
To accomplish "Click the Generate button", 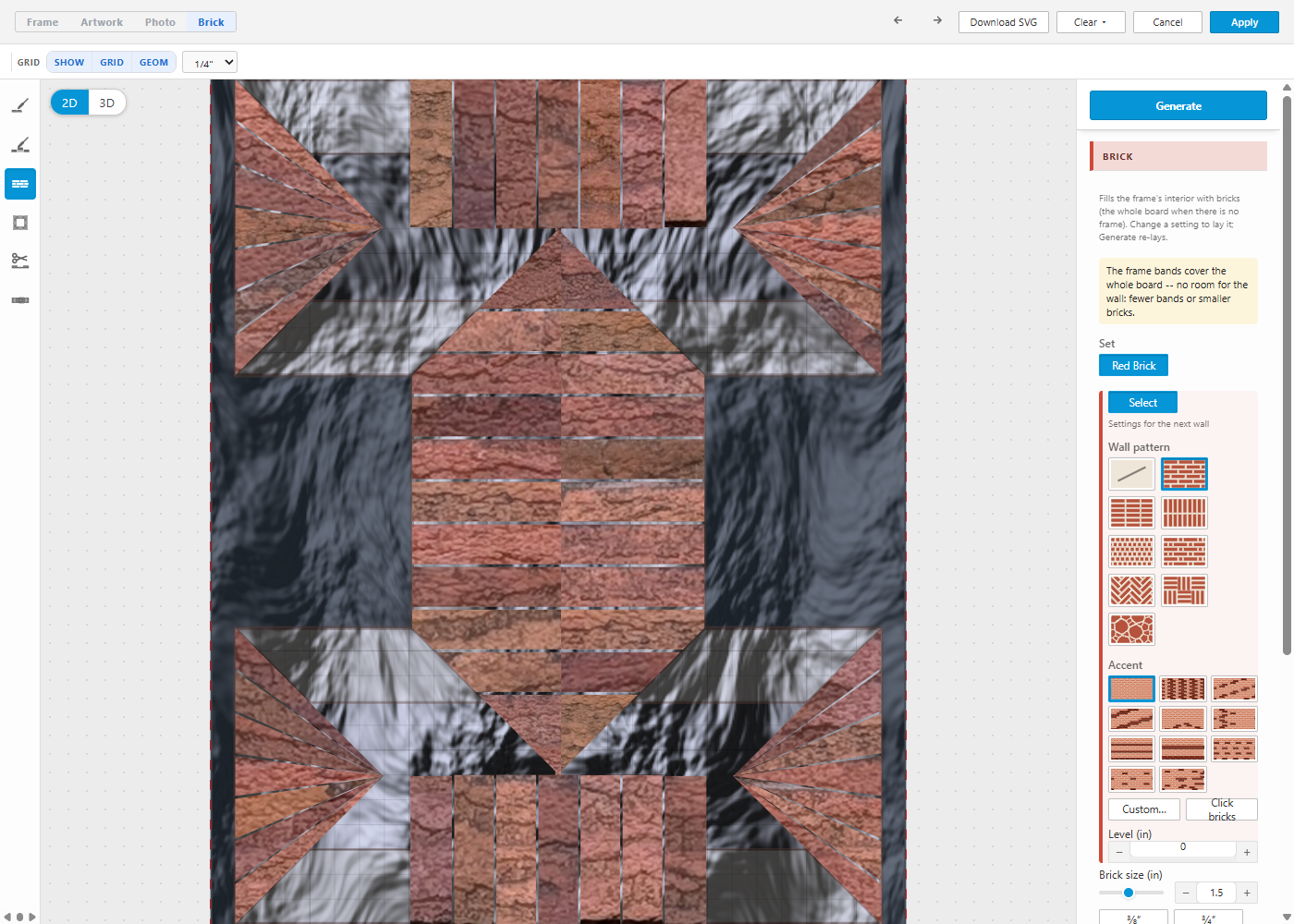I will coord(1178,105).
